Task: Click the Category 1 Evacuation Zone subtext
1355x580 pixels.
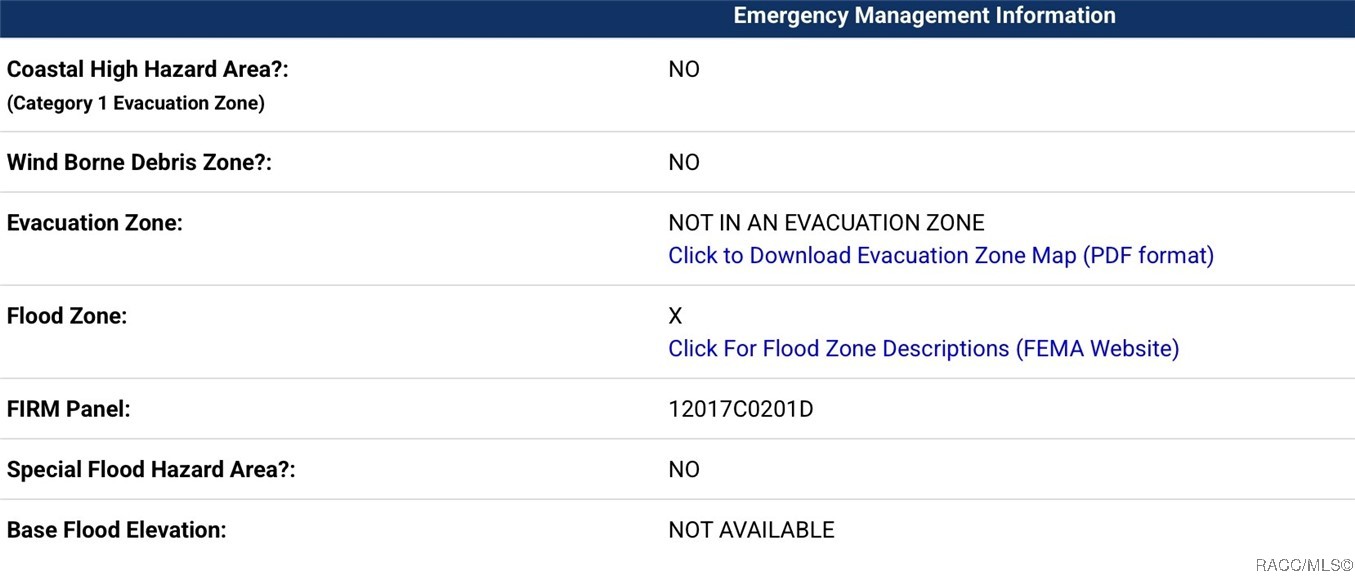Action: tap(136, 104)
